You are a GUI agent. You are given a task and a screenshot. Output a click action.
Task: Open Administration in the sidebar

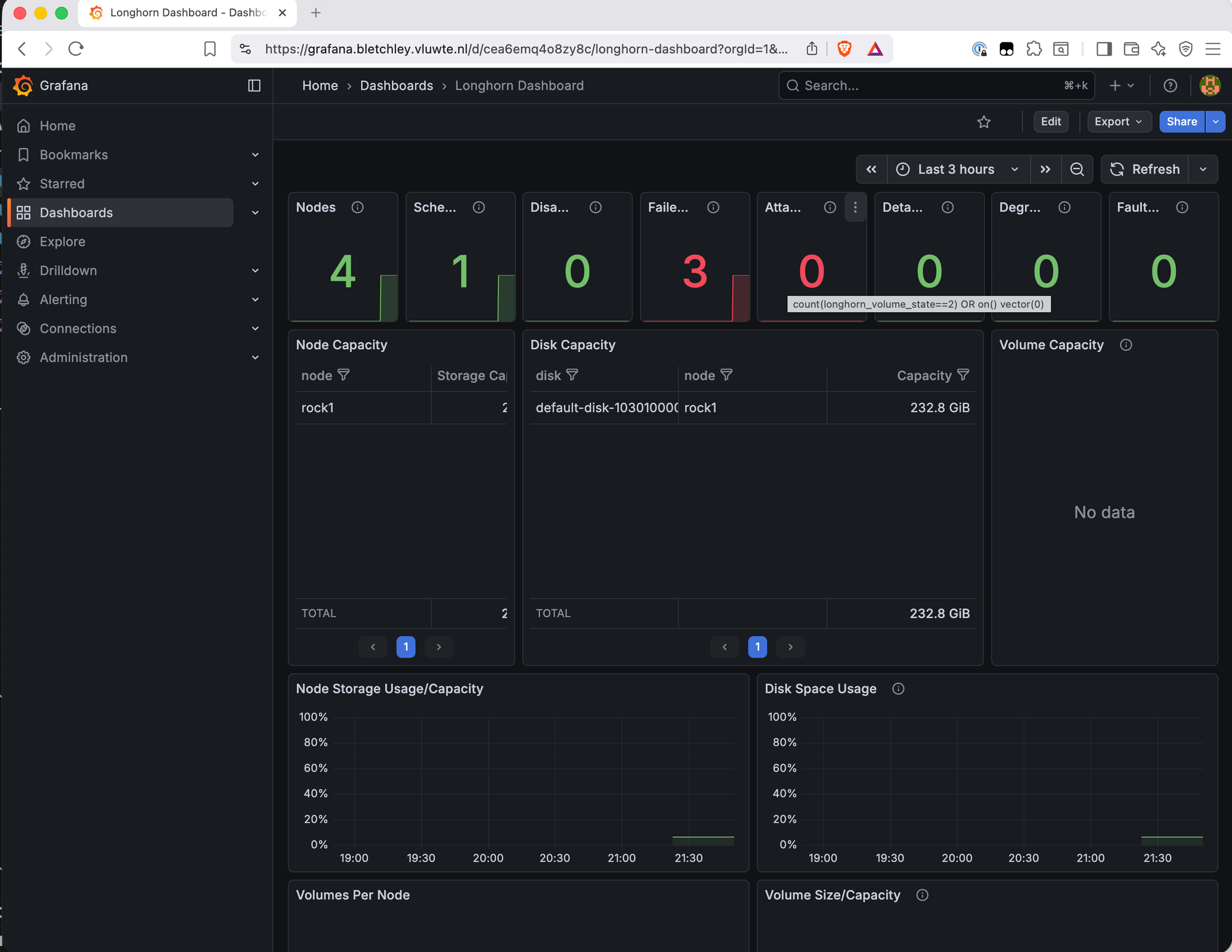[x=83, y=357]
